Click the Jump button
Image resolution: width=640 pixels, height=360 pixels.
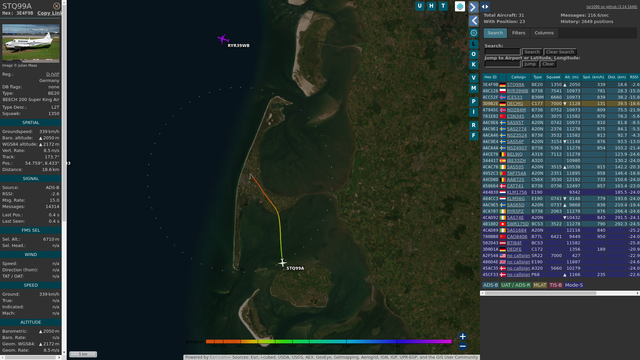530,64
